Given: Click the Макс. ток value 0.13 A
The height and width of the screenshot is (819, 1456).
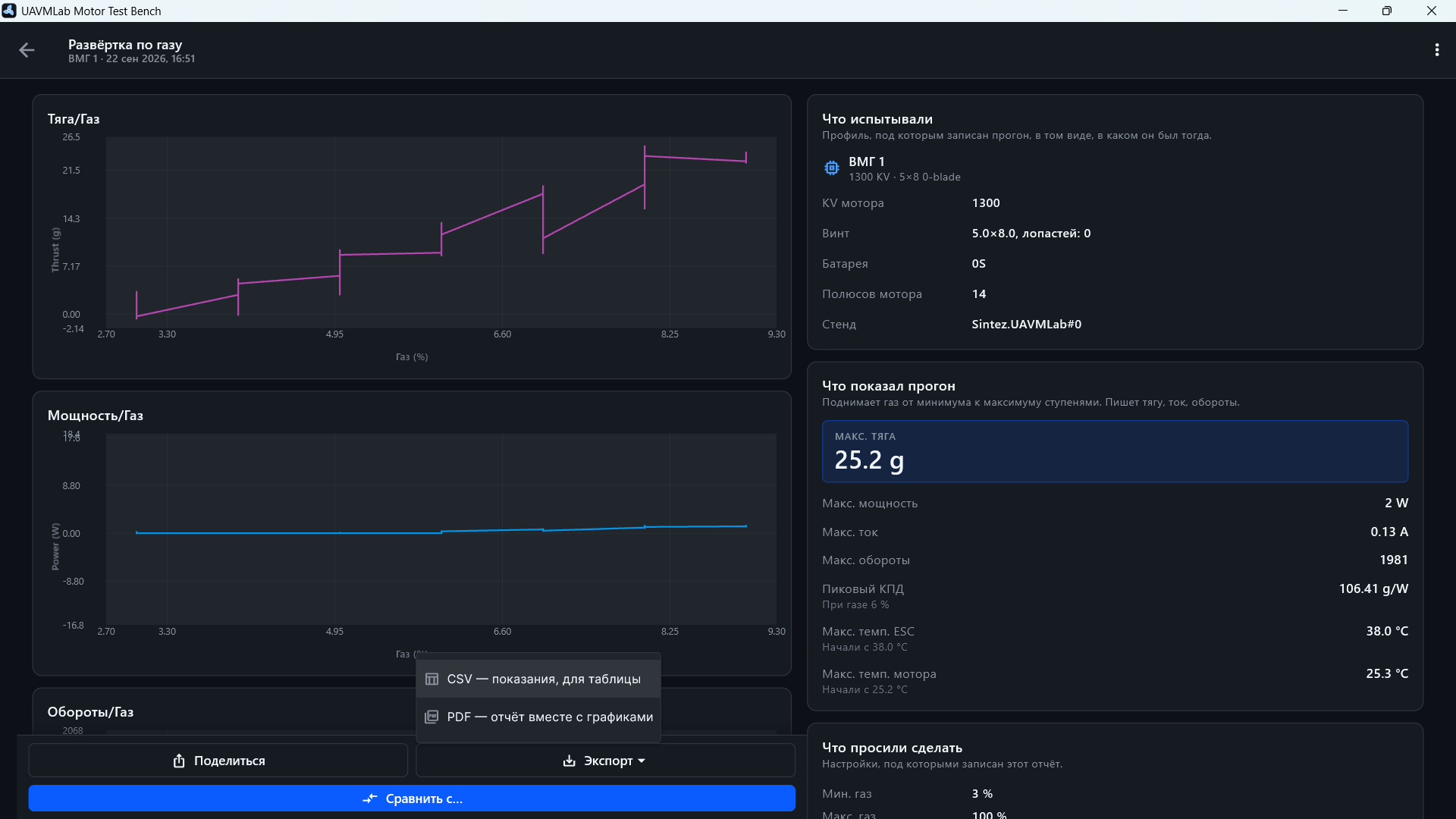Looking at the screenshot, I should point(1389,532).
